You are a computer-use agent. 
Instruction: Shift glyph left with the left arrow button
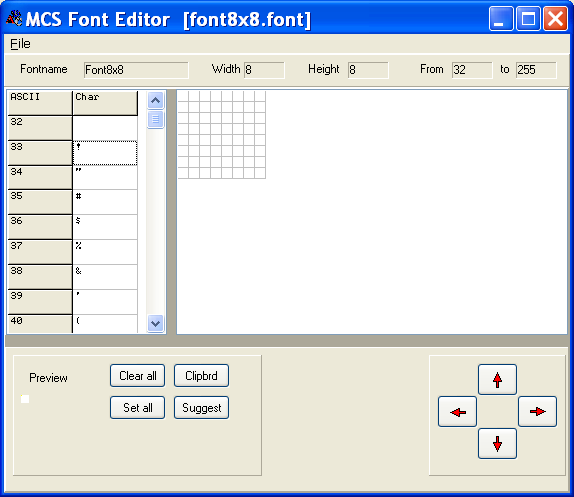pos(457,411)
